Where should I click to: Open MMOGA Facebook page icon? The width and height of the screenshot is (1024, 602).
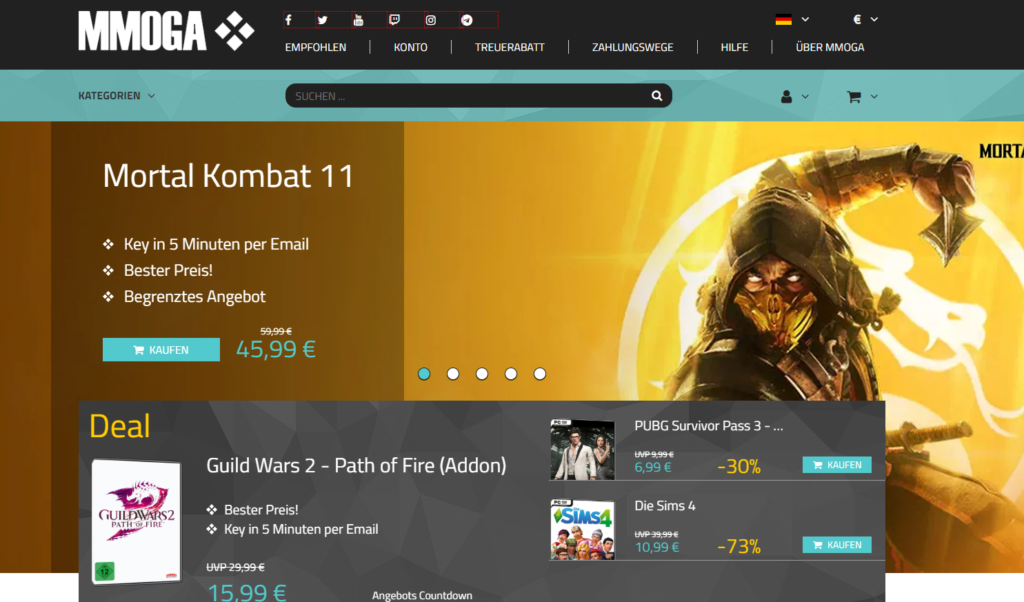pyautogui.click(x=289, y=20)
